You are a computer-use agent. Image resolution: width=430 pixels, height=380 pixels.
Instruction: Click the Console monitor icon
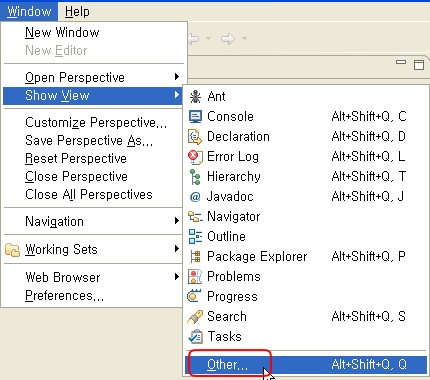click(x=195, y=117)
